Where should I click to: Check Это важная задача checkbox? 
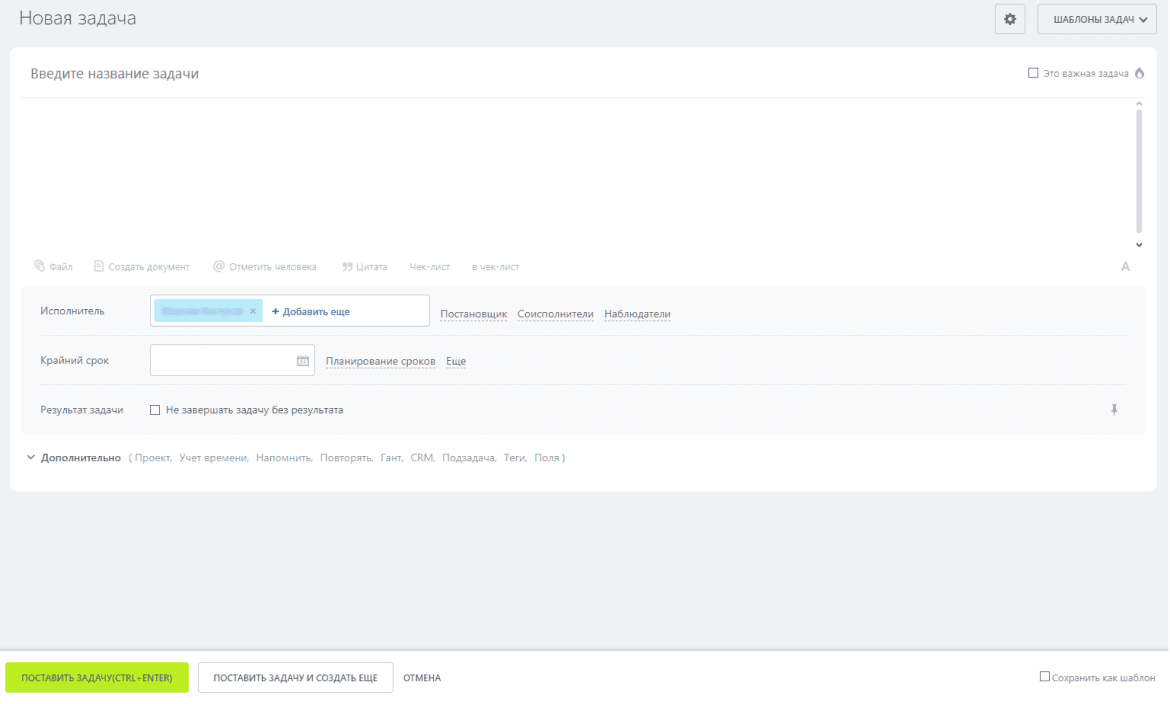[1033, 73]
